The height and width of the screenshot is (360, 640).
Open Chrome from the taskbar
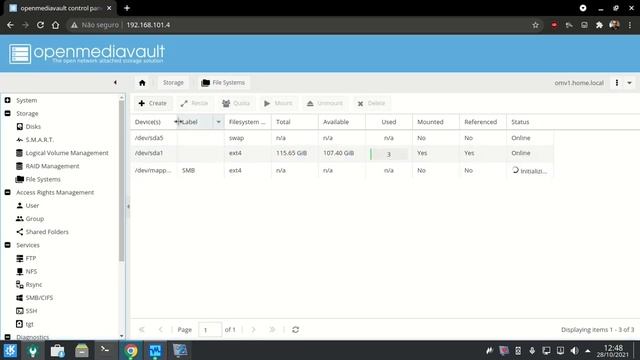tap(131, 351)
